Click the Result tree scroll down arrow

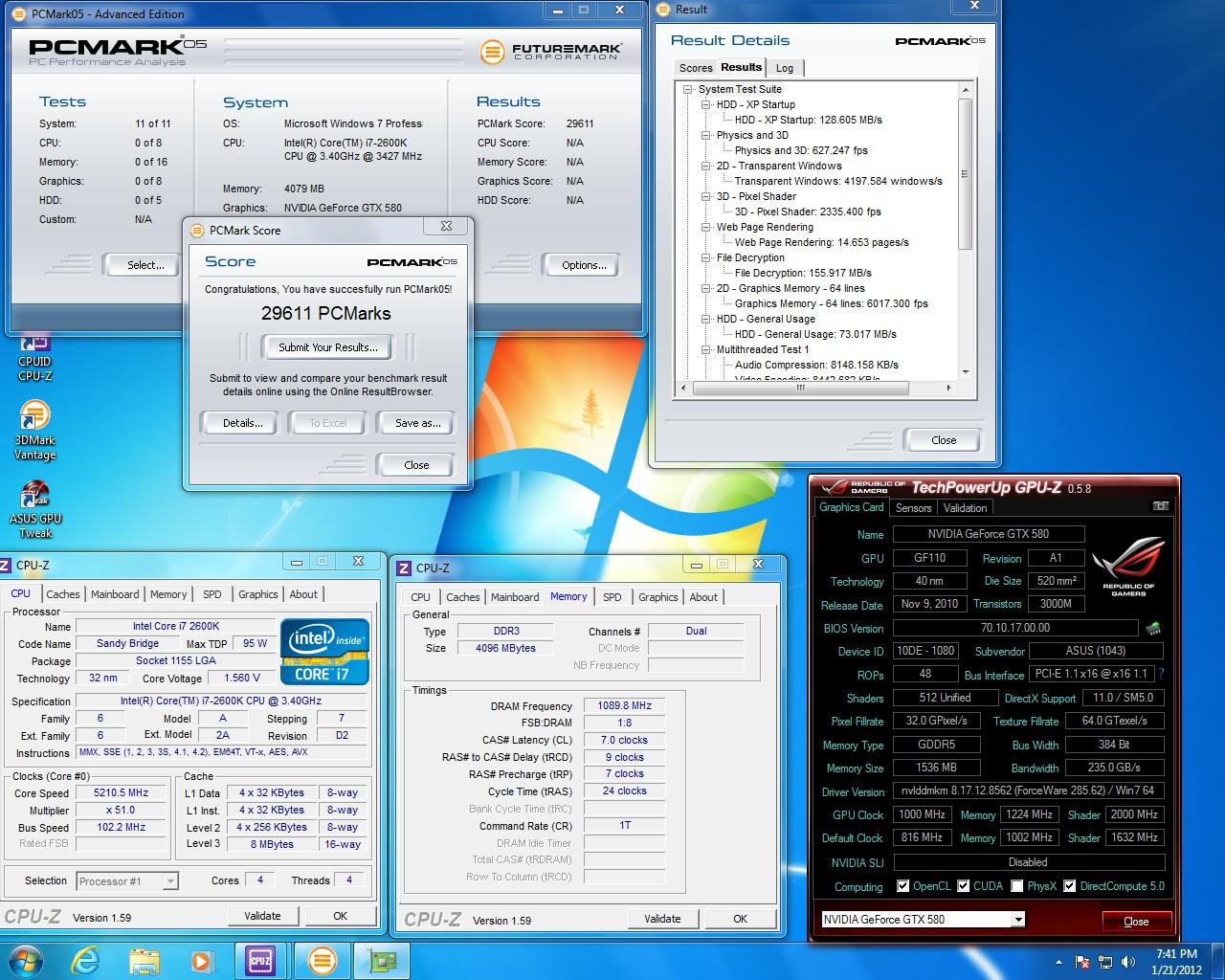tap(965, 372)
